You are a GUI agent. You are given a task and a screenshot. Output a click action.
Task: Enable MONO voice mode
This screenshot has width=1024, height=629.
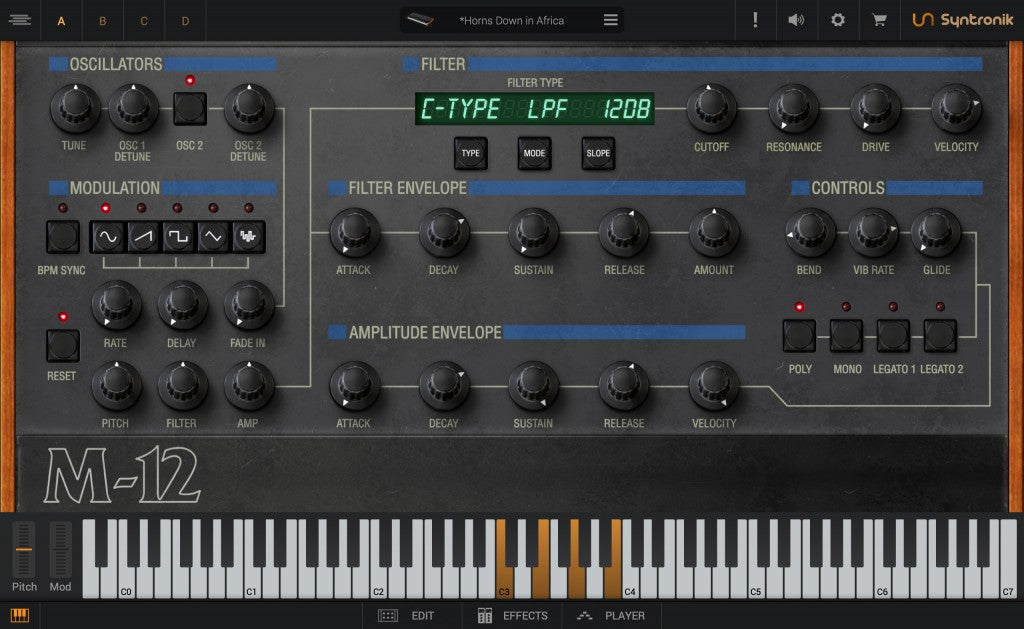[x=846, y=335]
